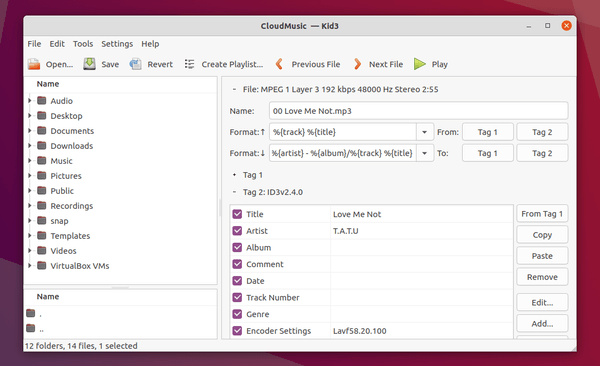Click the Downloads folder icon
The height and width of the screenshot is (366, 600).
[x=42, y=145]
